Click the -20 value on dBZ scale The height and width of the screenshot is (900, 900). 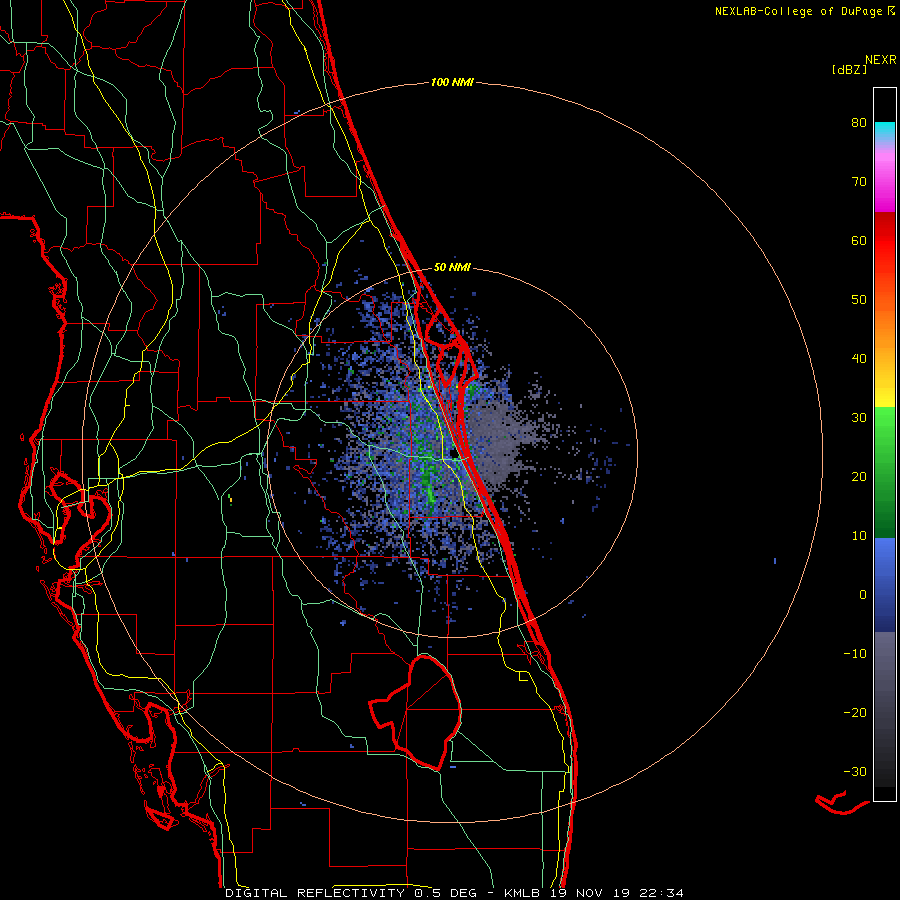click(855, 713)
